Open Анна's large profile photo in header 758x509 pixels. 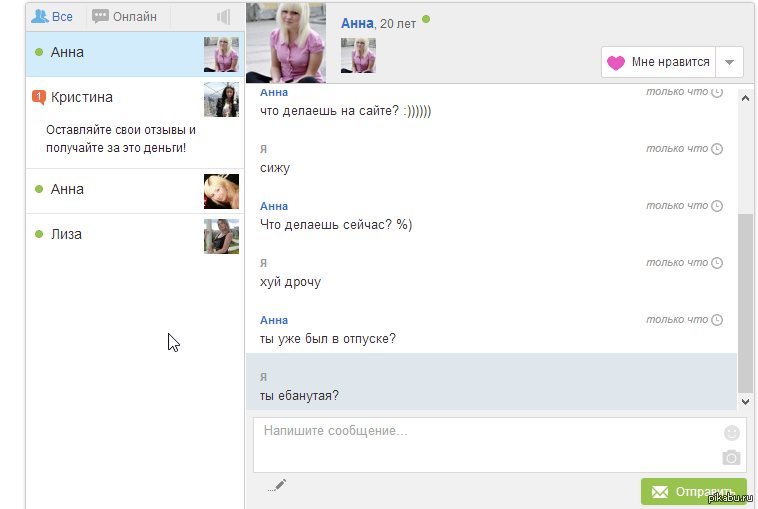[286, 42]
